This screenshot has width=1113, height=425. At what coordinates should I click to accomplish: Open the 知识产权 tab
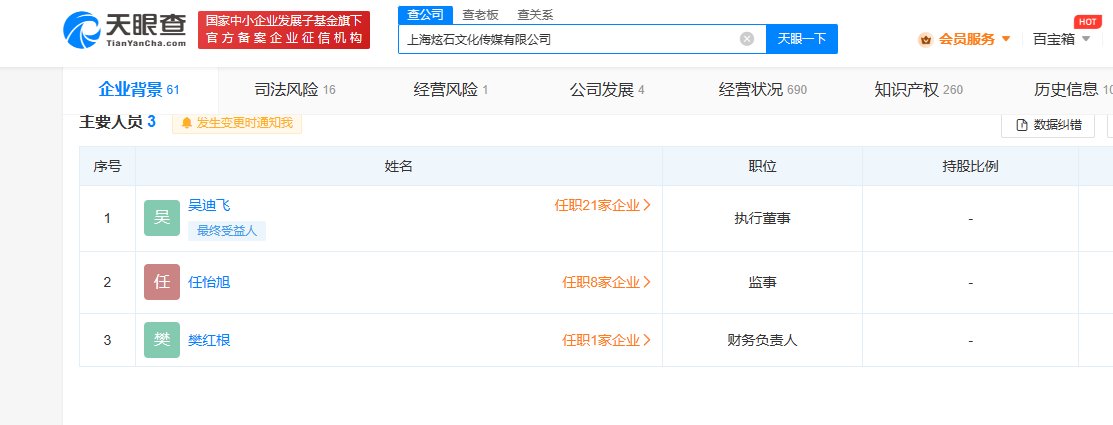(919, 90)
